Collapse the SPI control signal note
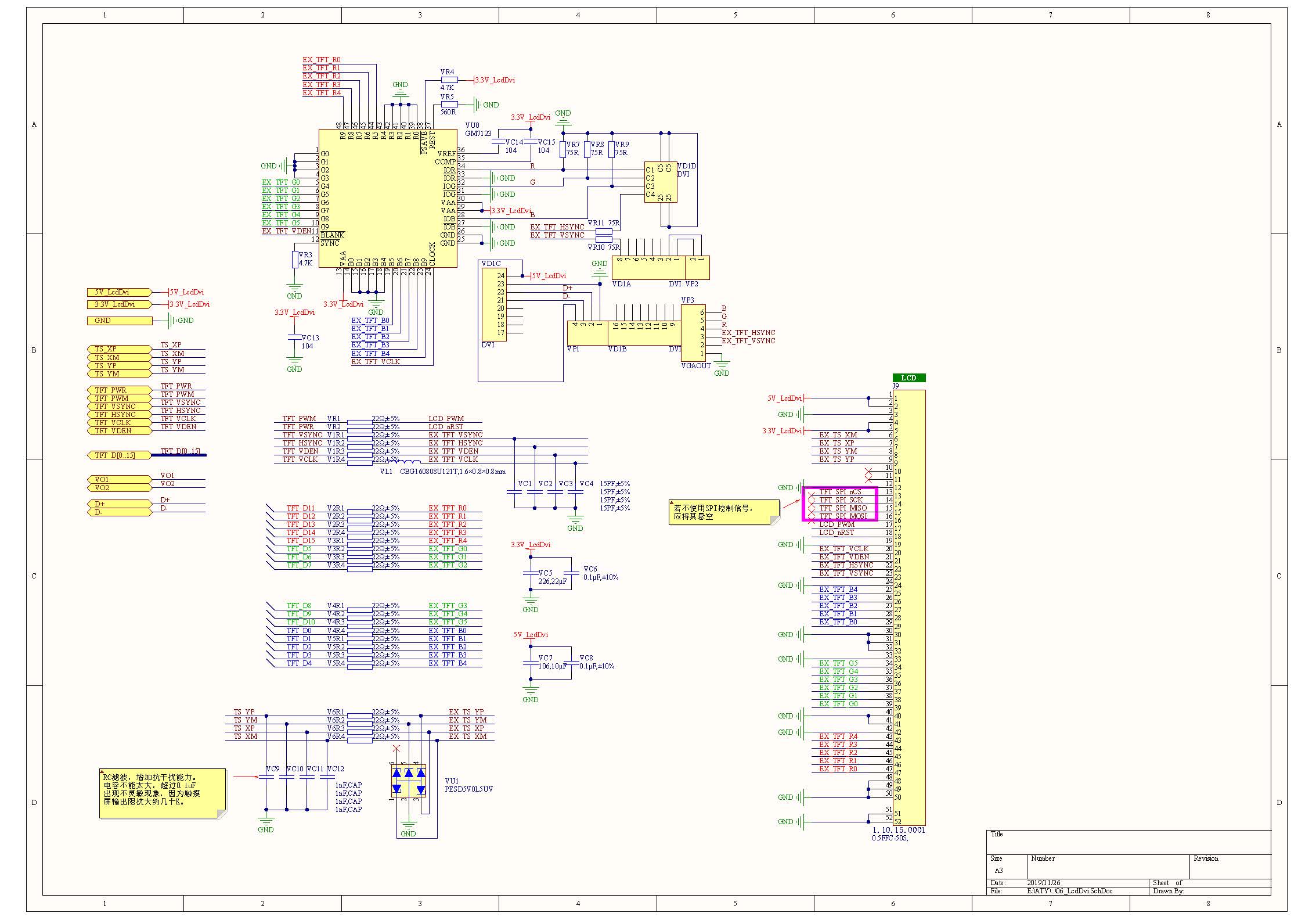This screenshot has width=1316, height=920. (672, 503)
